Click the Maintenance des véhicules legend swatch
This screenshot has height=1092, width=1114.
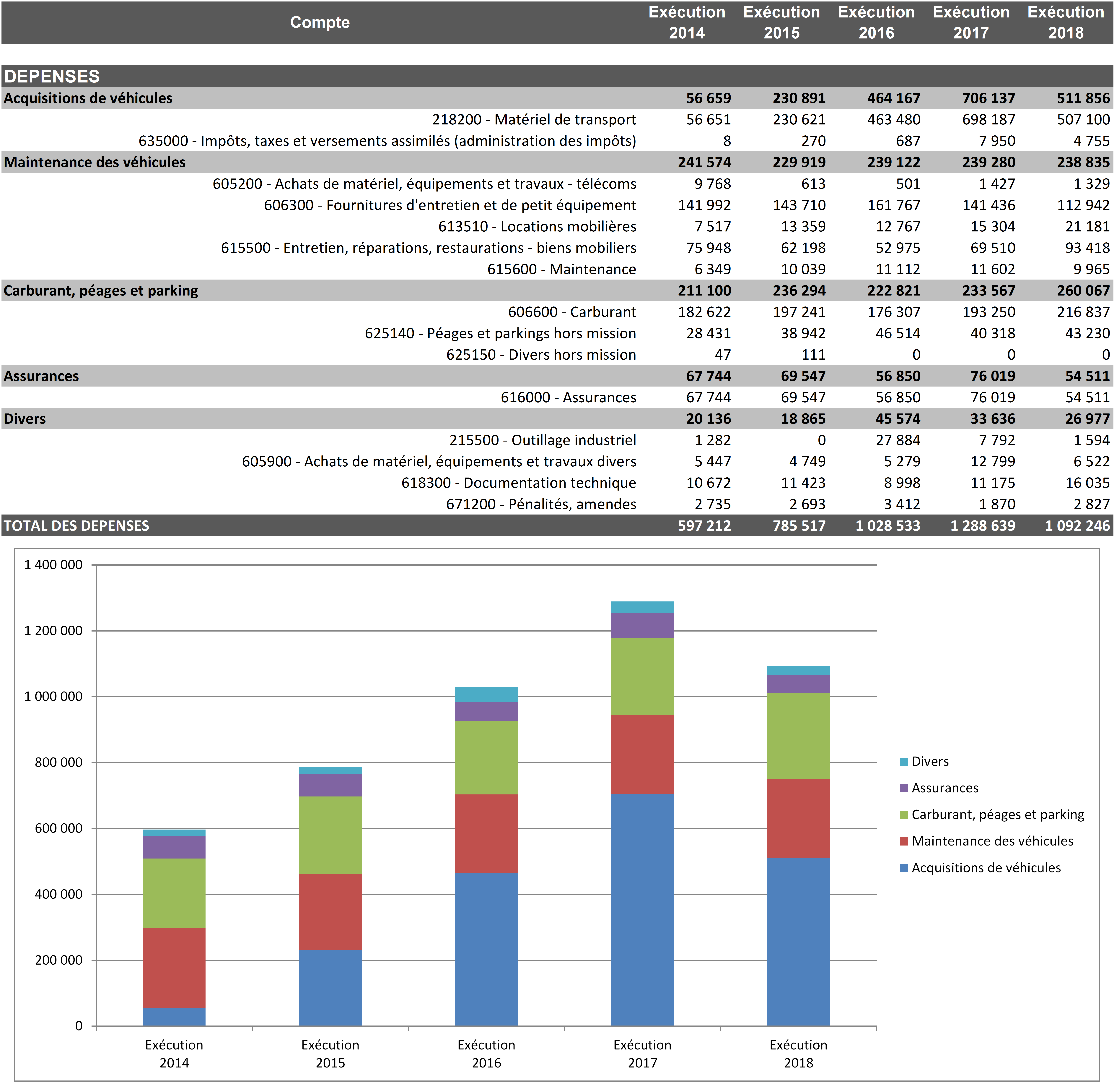point(904,841)
